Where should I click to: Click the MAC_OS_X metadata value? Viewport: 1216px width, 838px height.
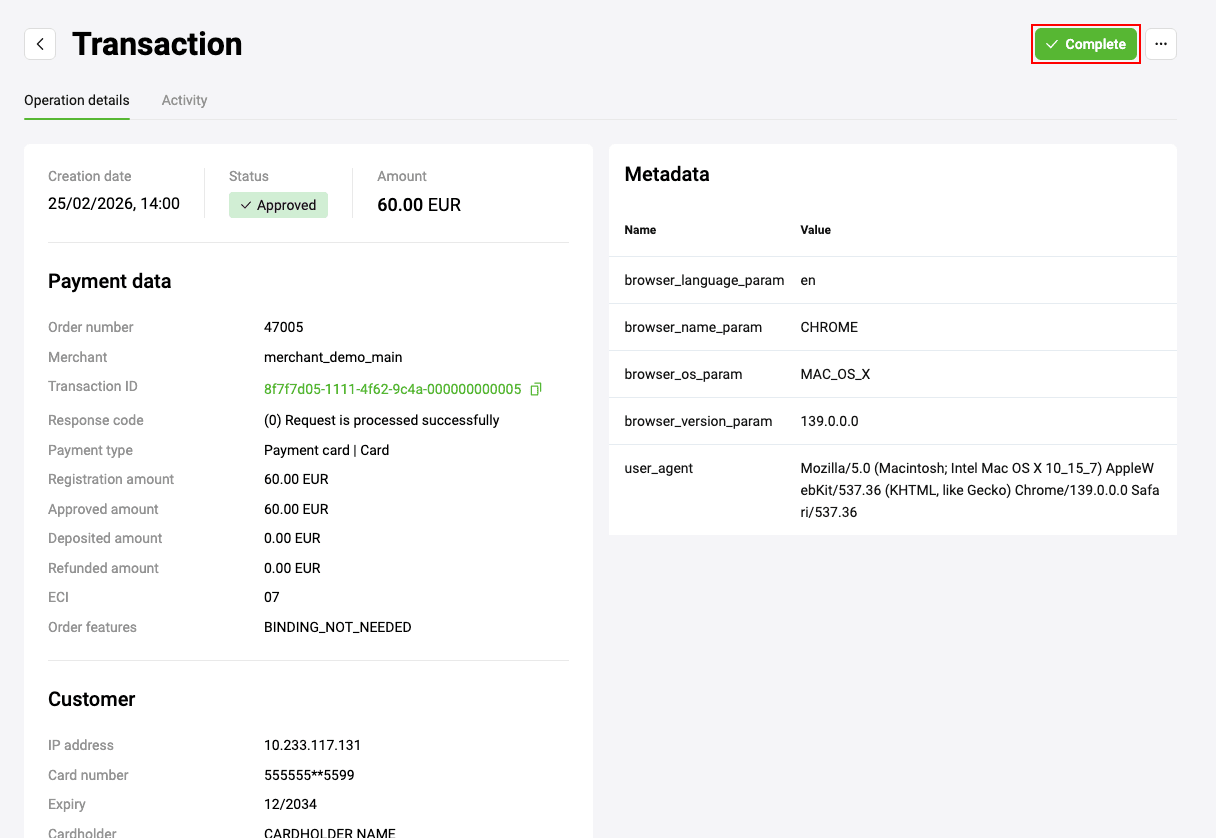point(835,374)
